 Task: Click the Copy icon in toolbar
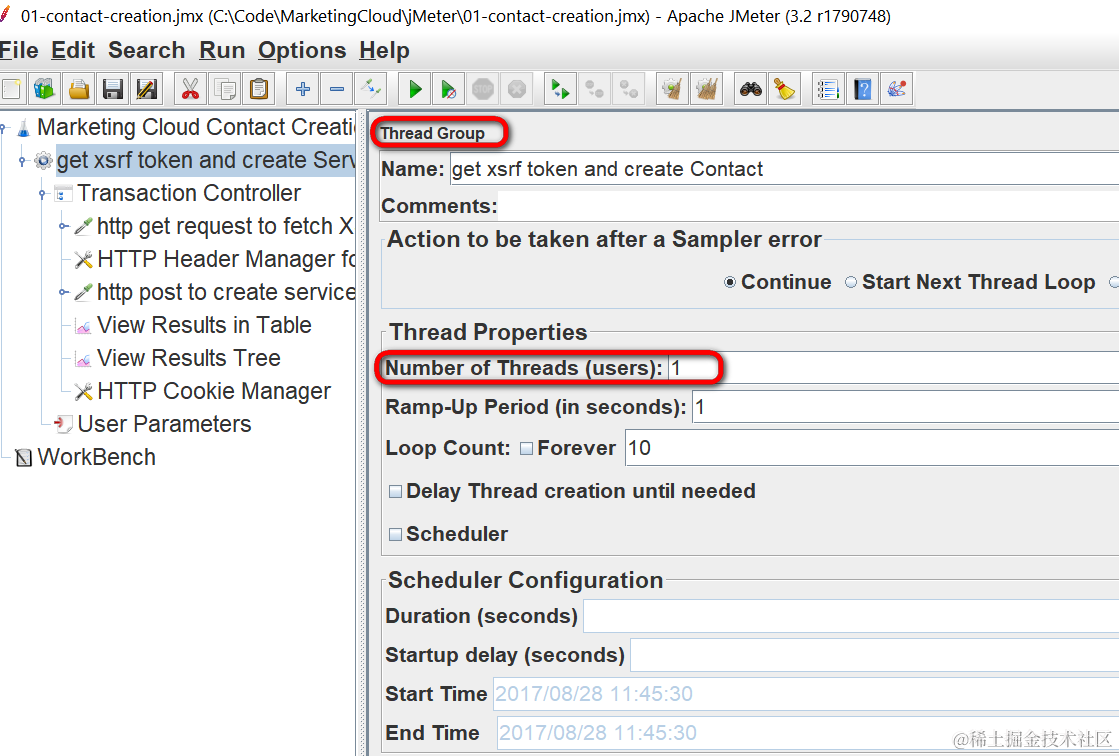point(225,89)
